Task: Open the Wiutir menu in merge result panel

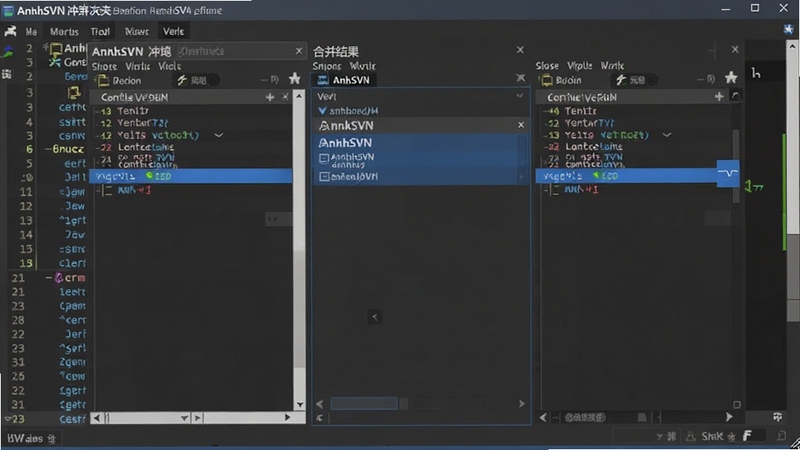Action: 362,66
